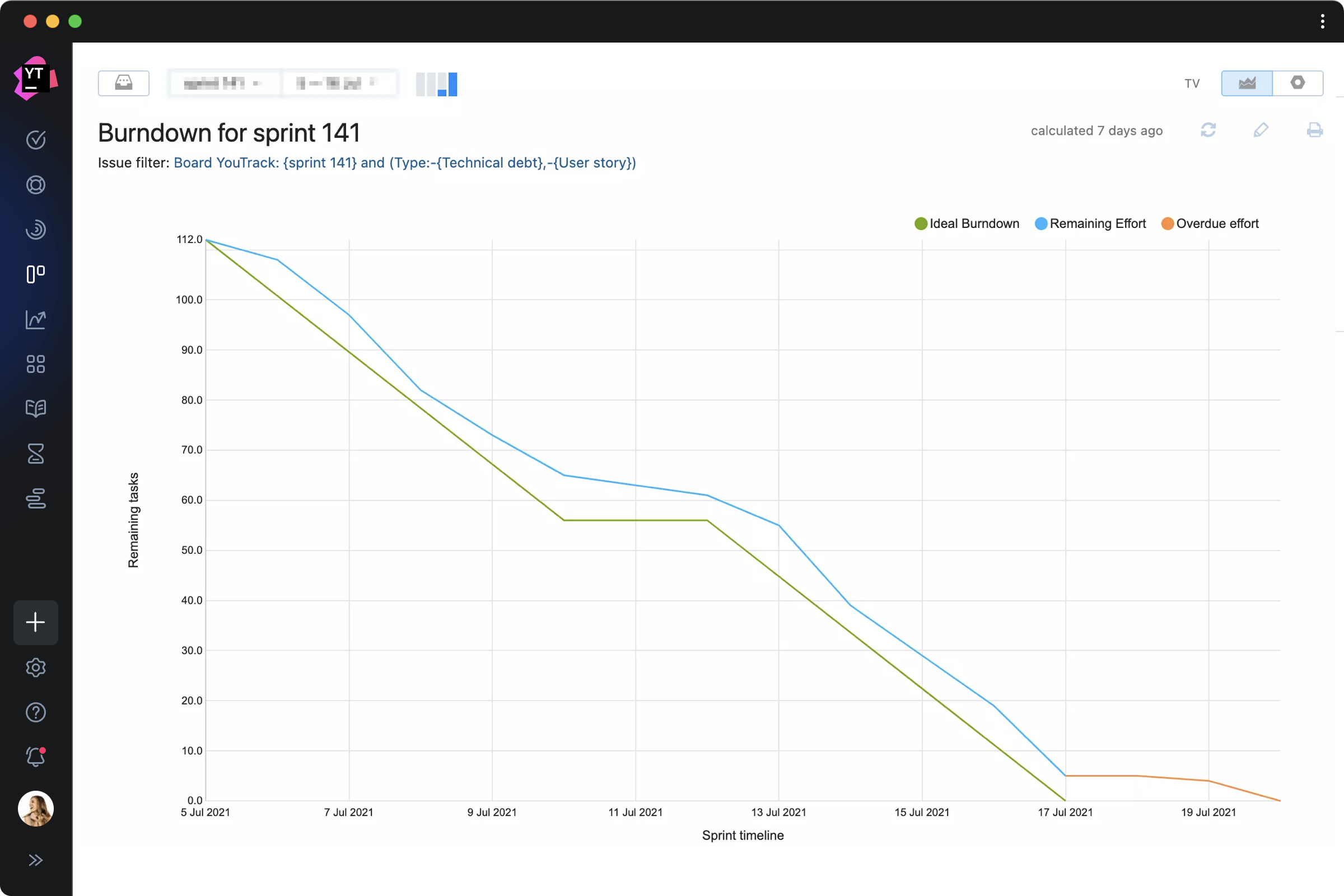Select the Issue filter hyperlink text

pos(404,162)
